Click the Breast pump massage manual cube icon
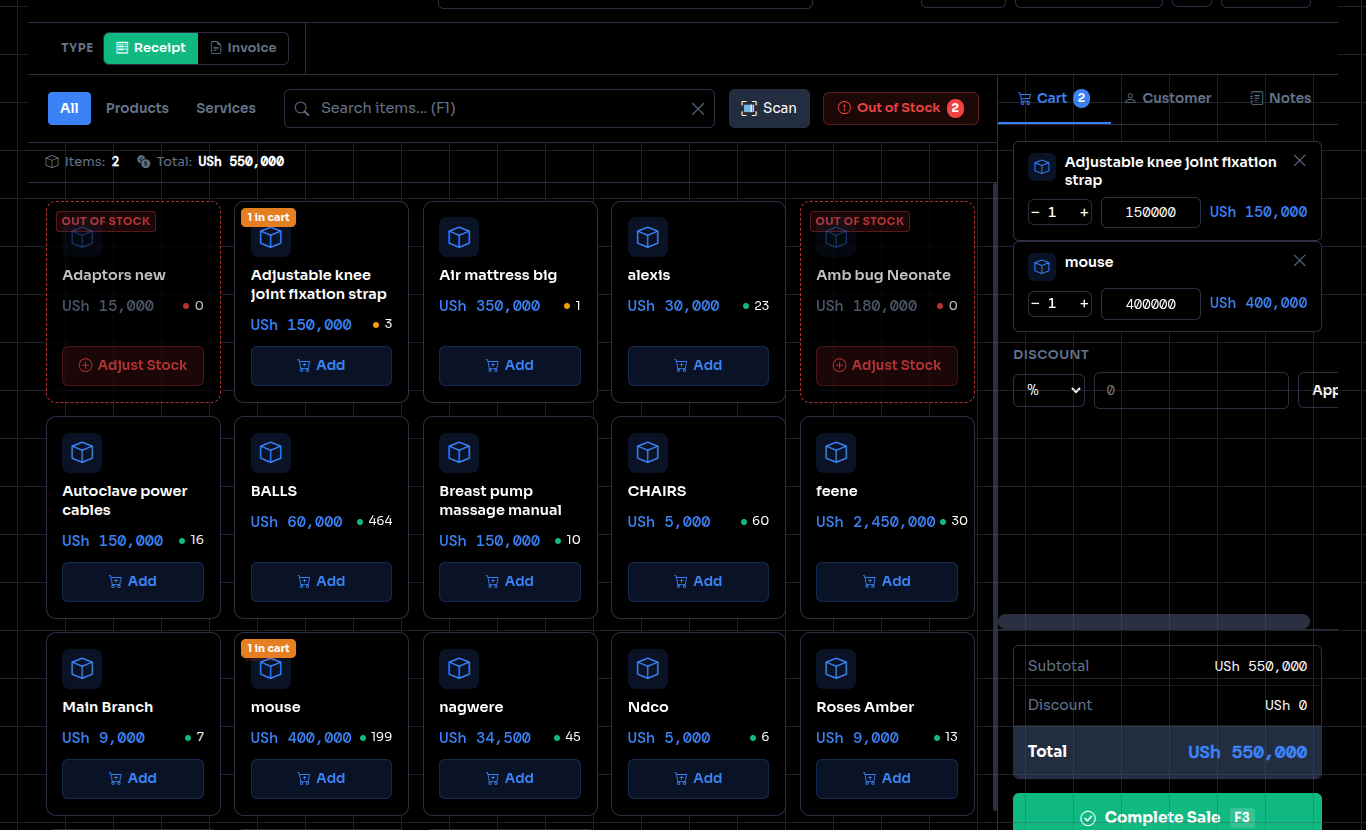Viewport: 1366px width, 830px height. pyautogui.click(x=459, y=453)
